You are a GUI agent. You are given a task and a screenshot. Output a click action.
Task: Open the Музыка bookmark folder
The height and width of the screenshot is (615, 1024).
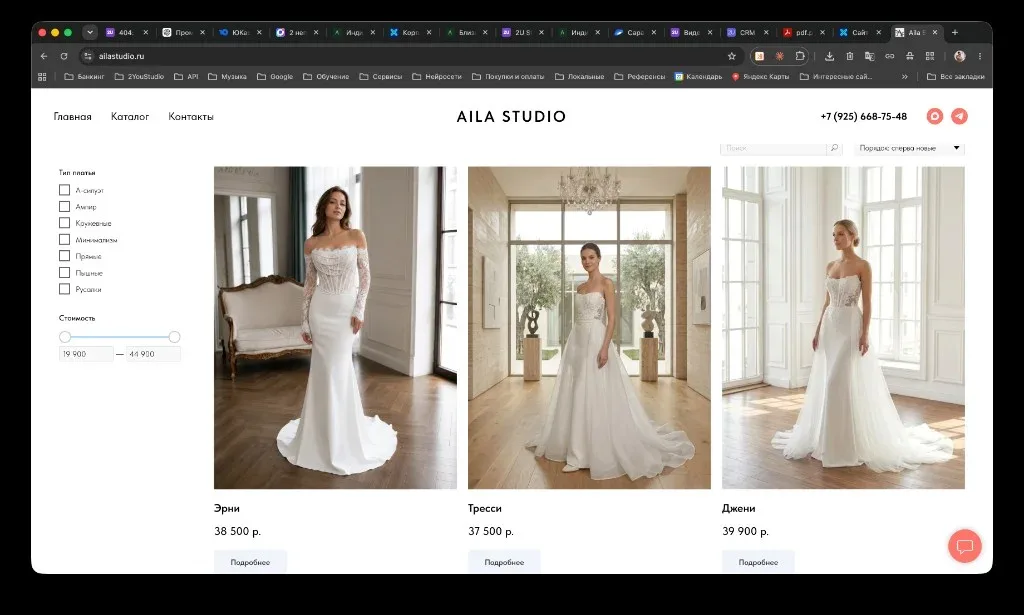pos(227,76)
